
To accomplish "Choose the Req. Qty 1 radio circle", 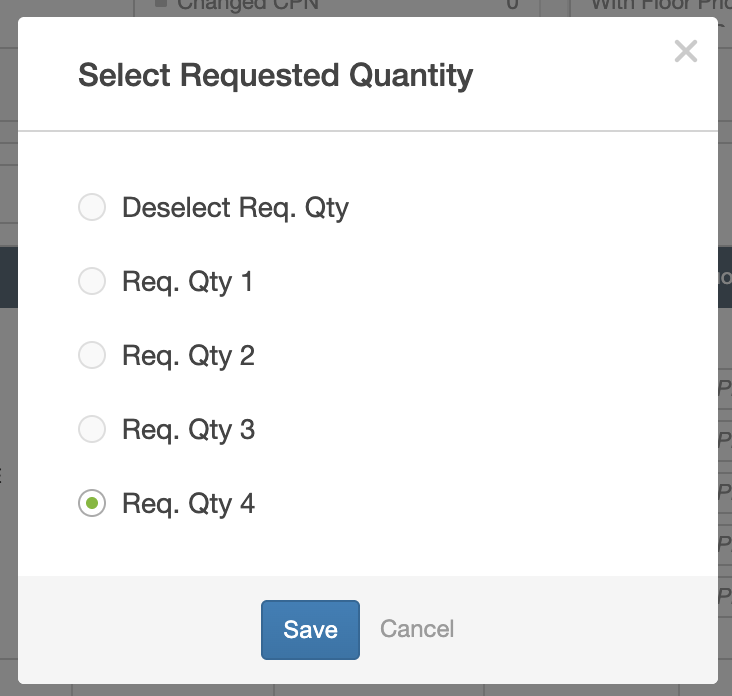I will [x=92, y=282].
